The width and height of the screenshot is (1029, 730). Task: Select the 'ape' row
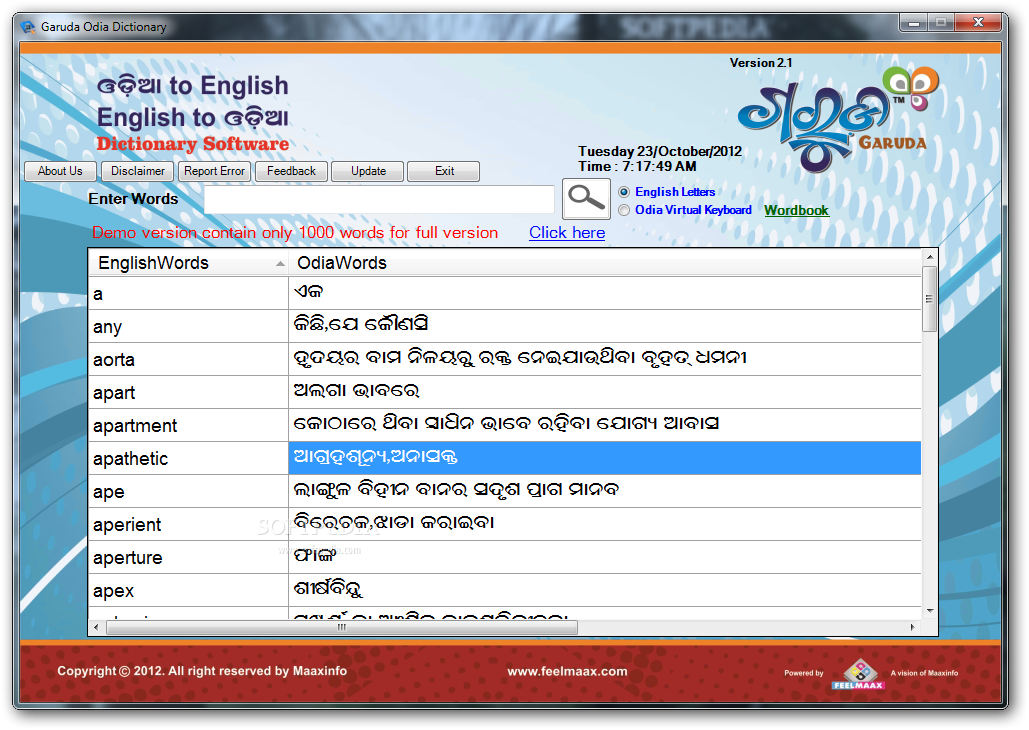pyautogui.click(x=505, y=491)
